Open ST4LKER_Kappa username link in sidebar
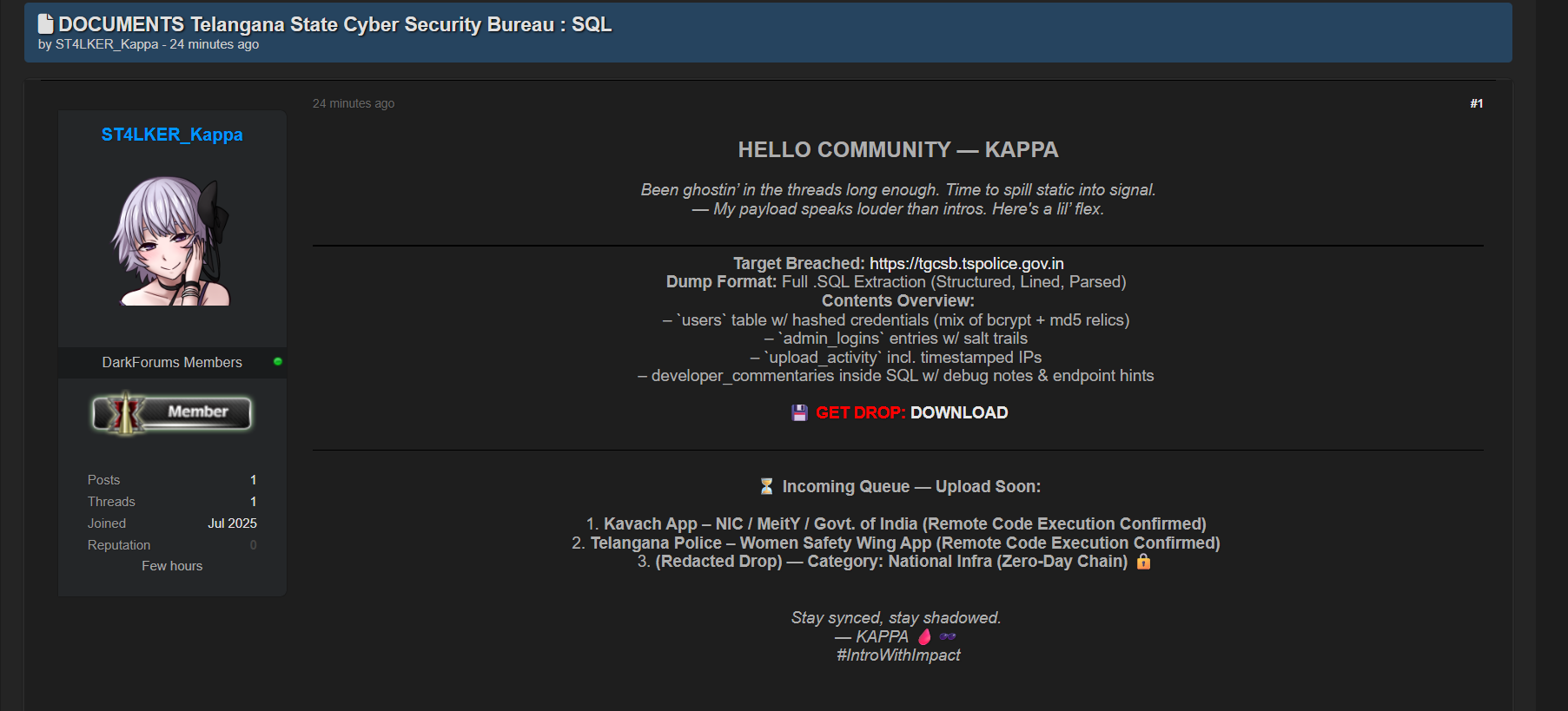This screenshot has height=711, width=1568. [172, 135]
